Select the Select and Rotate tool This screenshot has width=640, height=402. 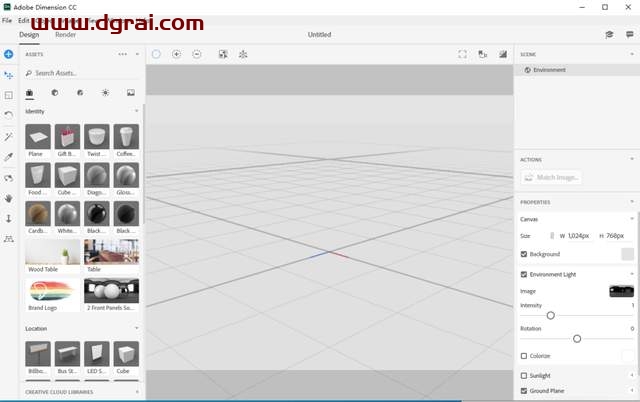(9, 115)
